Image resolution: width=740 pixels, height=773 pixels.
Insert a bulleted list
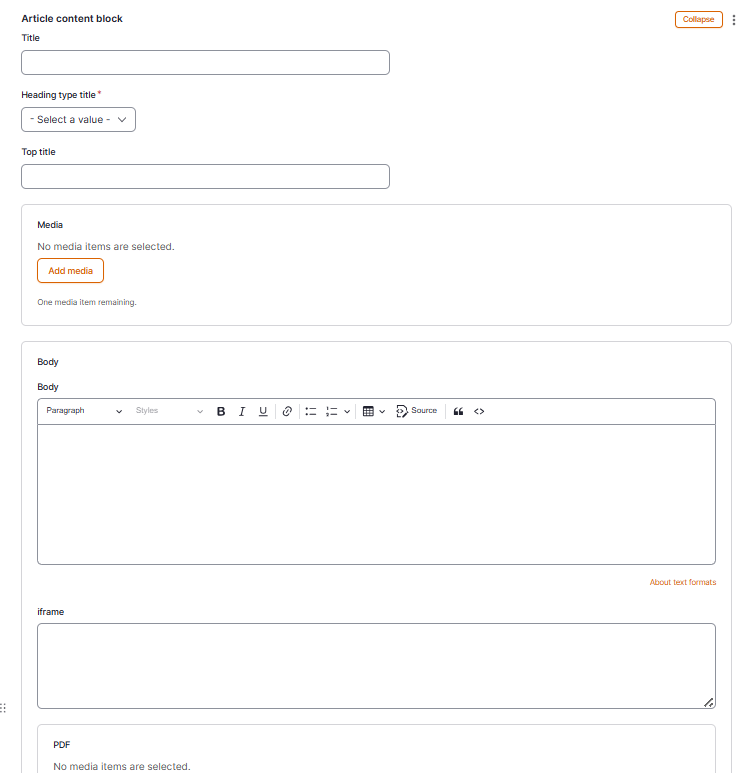tap(311, 411)
